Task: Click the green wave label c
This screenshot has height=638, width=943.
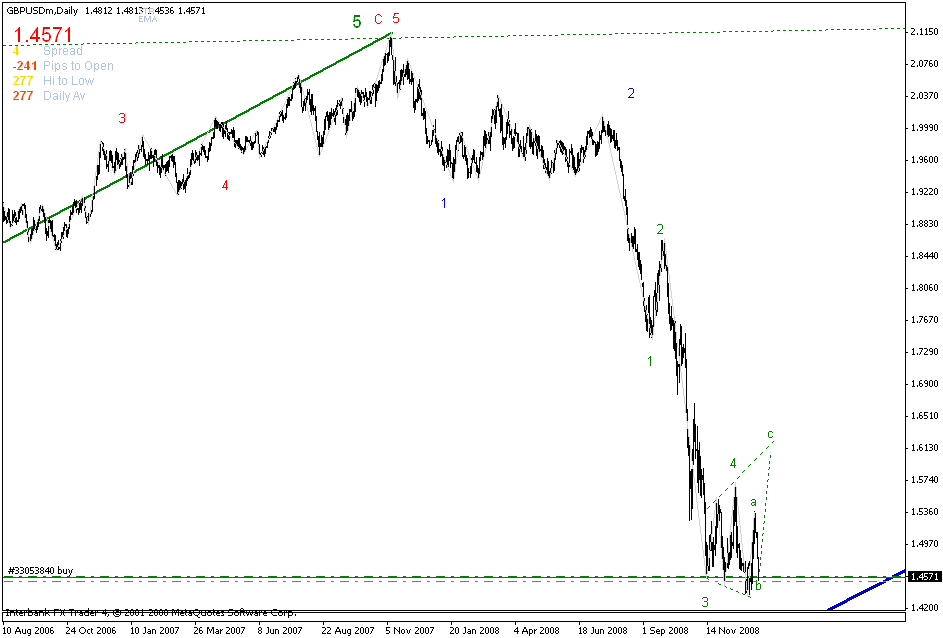Action: pos(768,434)
